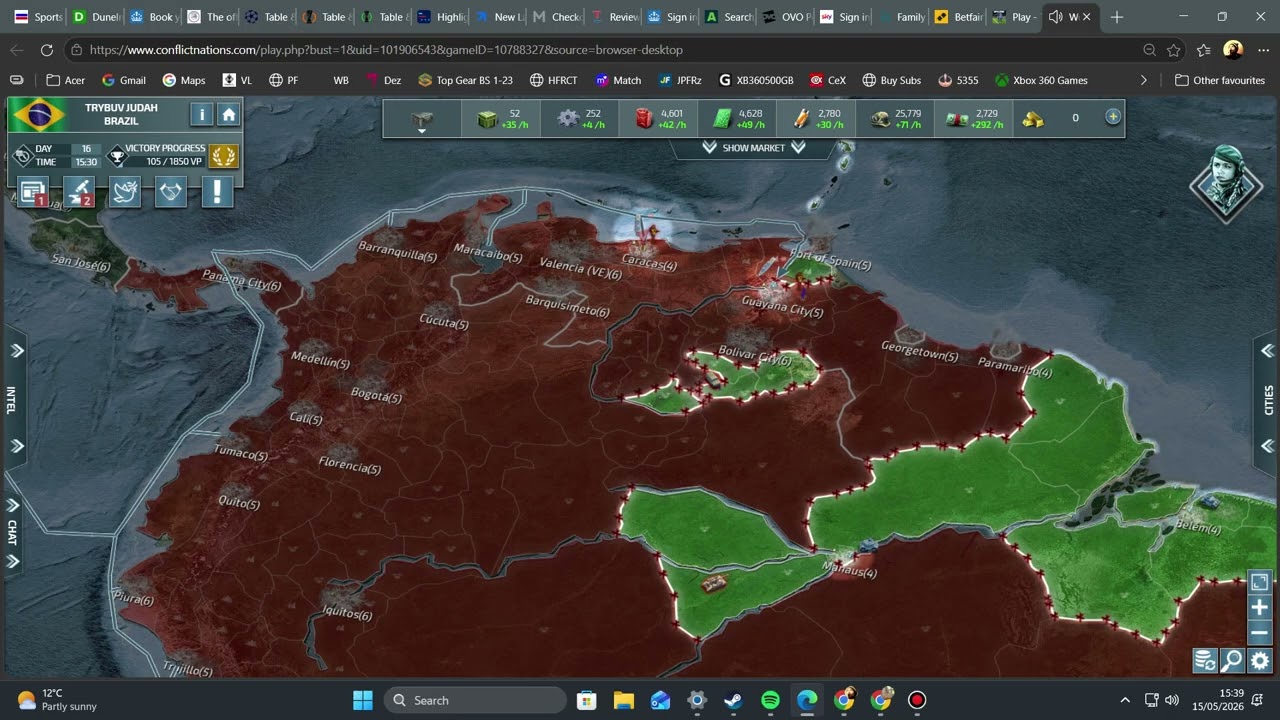Screen dimensions: 1280x720
Task: Reload the page
Action: click(46, 50)
